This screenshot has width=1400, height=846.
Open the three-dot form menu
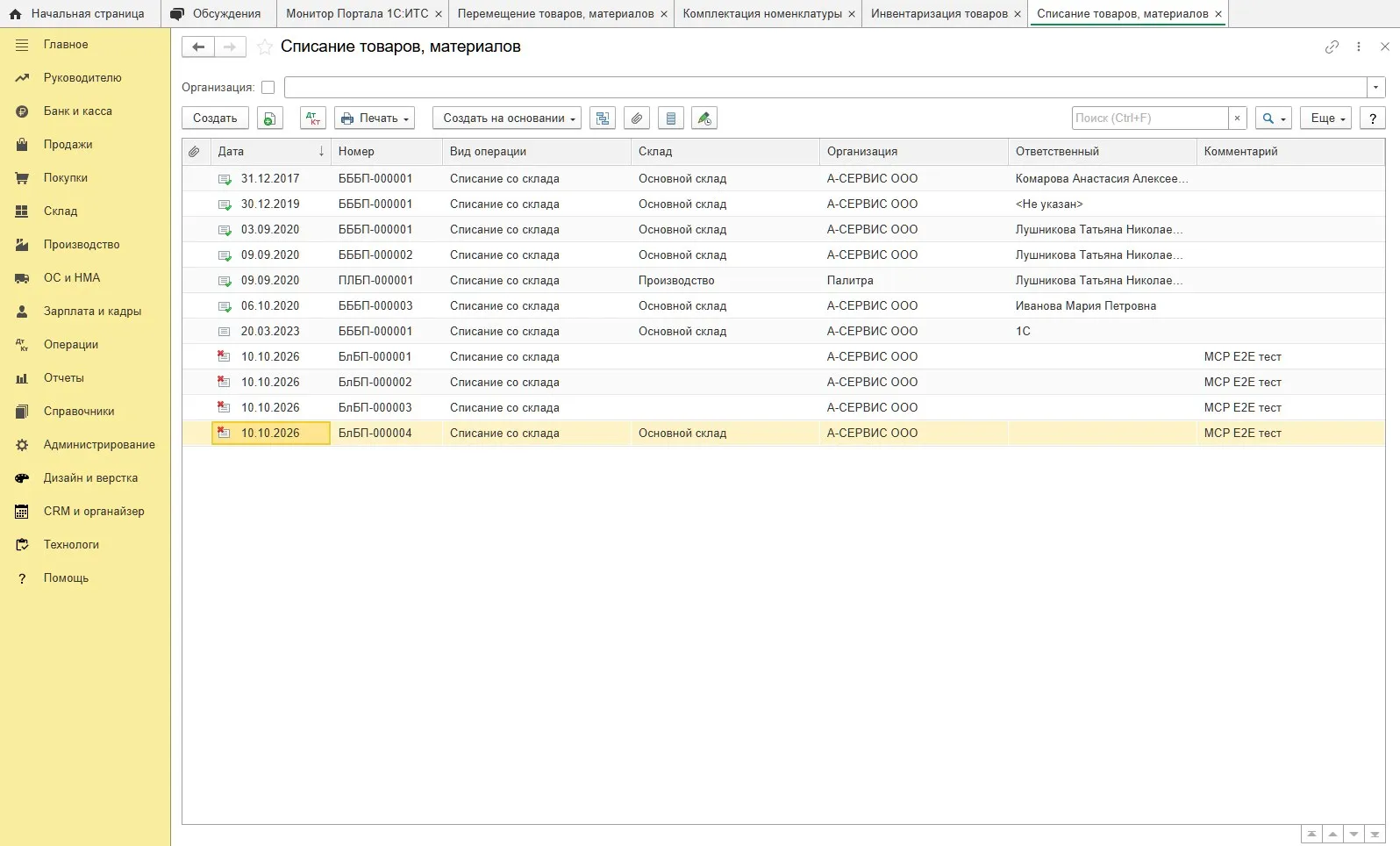tap(1359, 47)
